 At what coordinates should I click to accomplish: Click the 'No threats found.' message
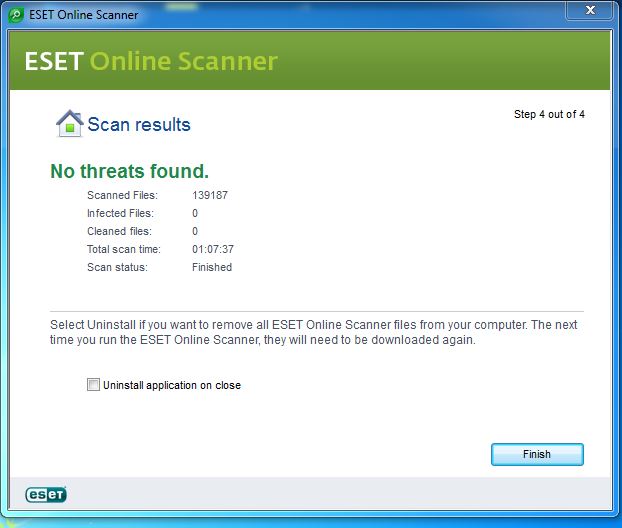(129, 171)
